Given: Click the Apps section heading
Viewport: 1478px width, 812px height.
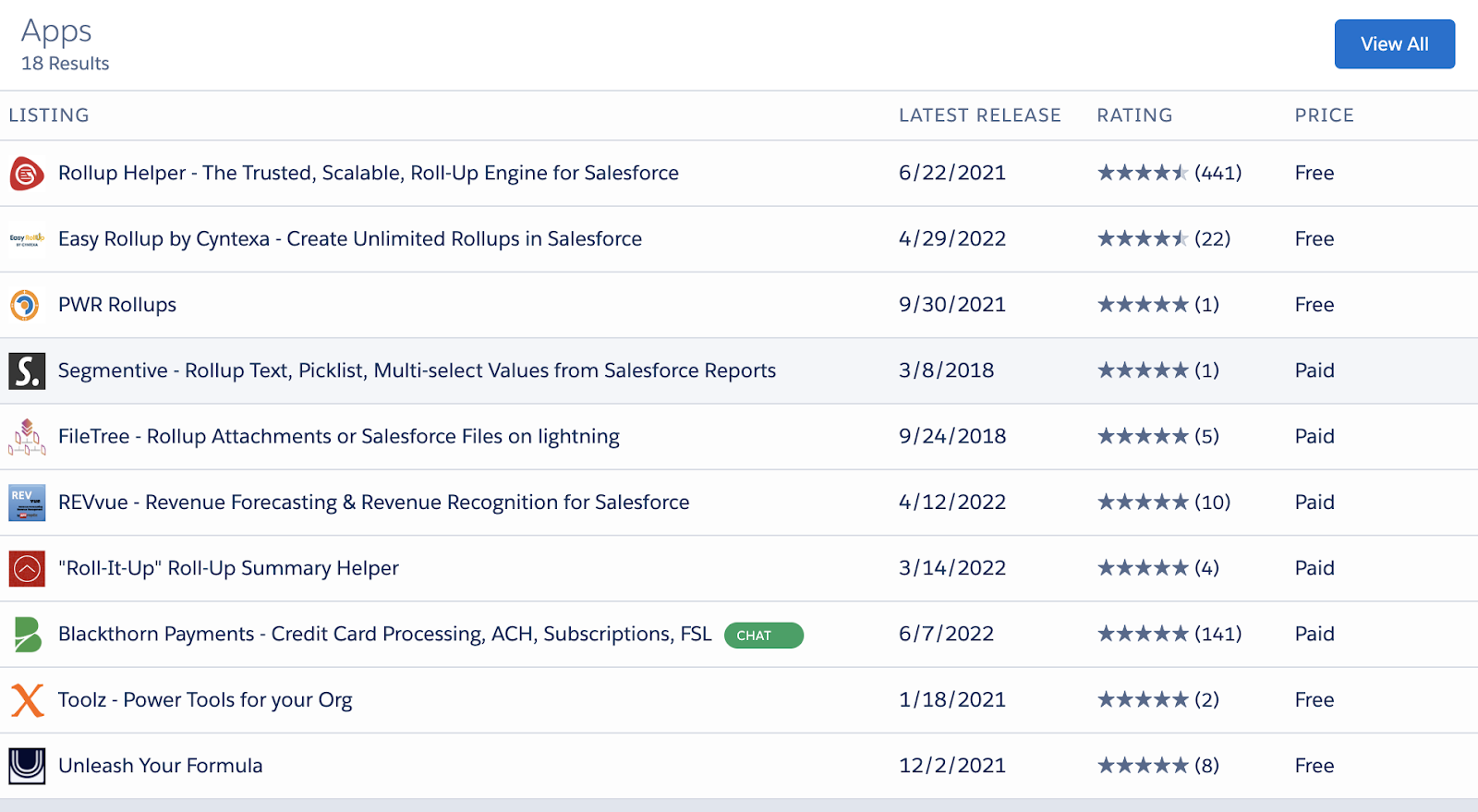Looking at the screenshot, I should [56, 32].
